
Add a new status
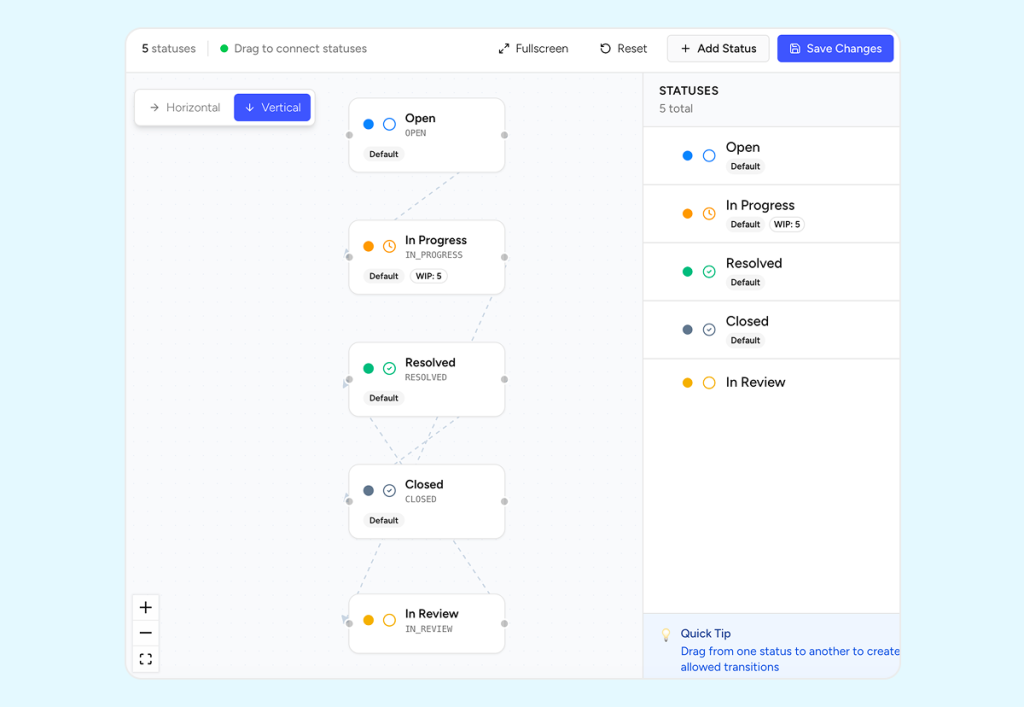[x=718, y=49]
